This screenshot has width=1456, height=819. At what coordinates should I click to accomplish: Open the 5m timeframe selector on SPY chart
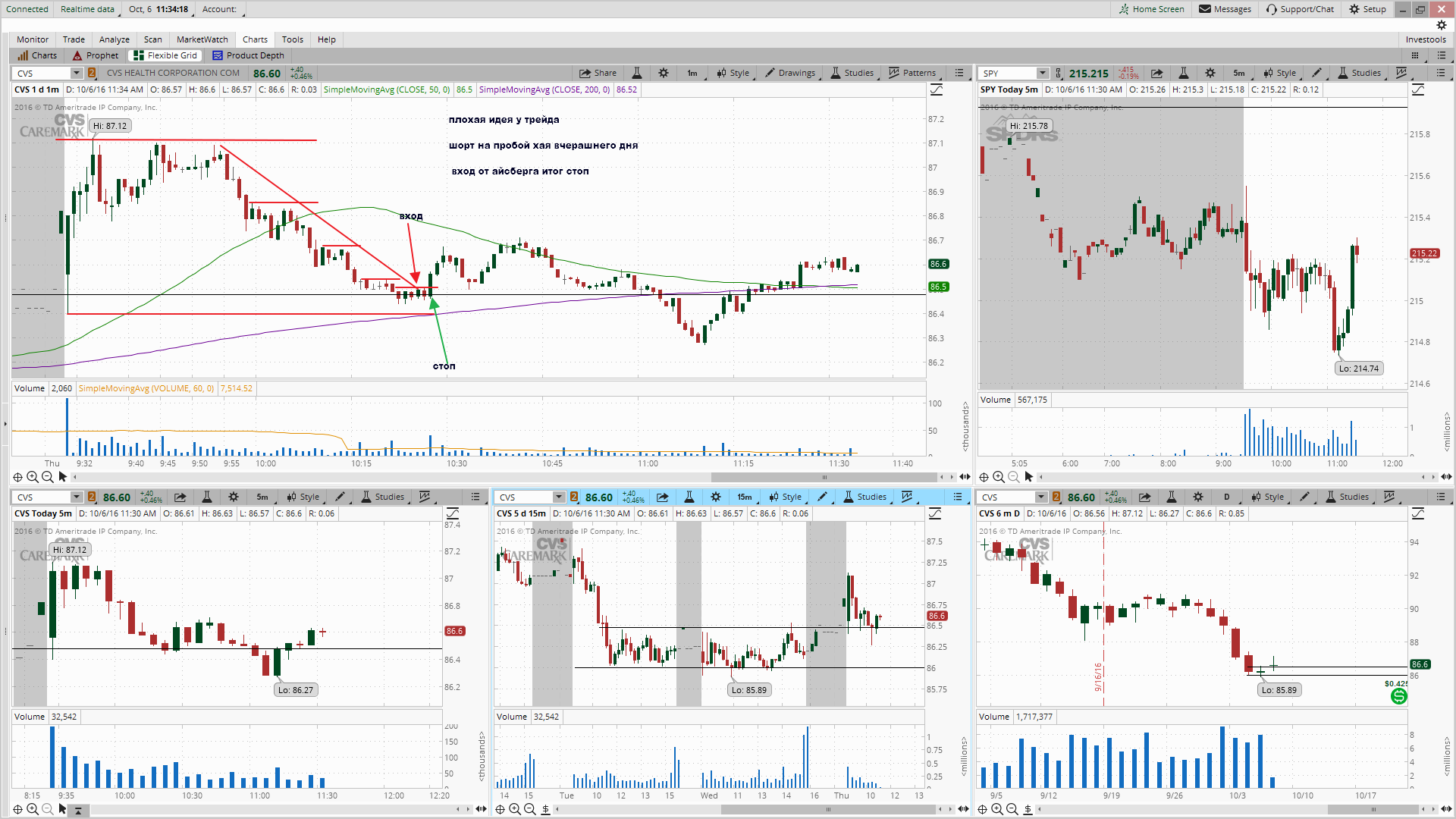(x=1239, y=73)
